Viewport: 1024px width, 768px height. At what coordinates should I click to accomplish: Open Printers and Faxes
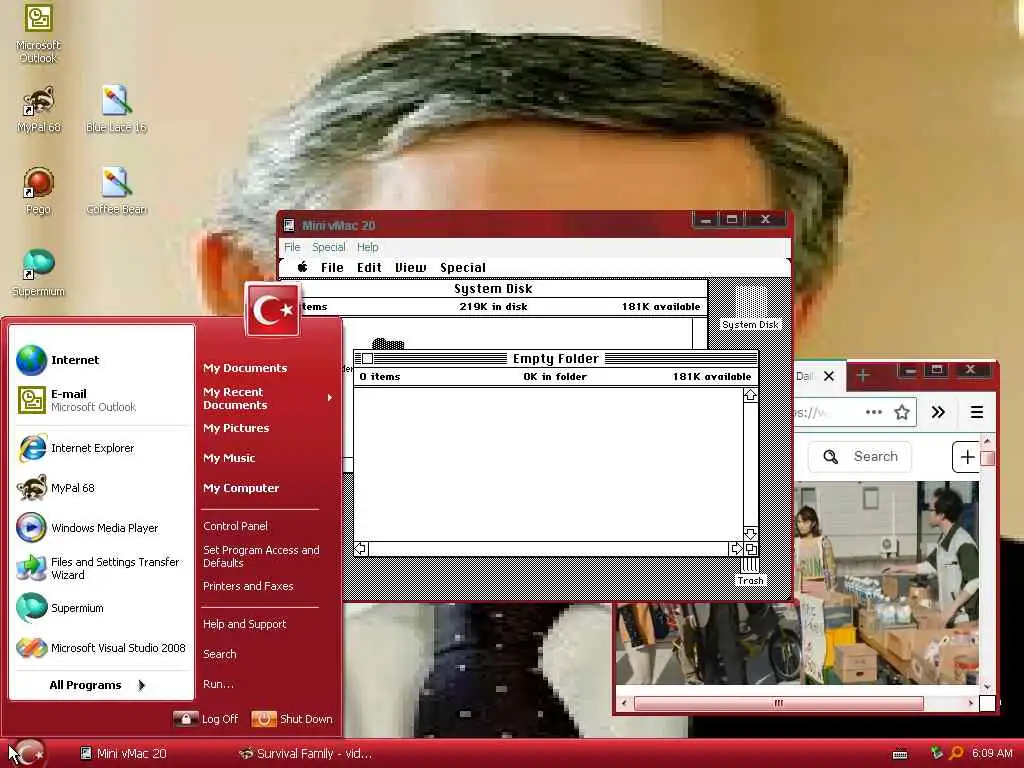click(x=248, y=586)
